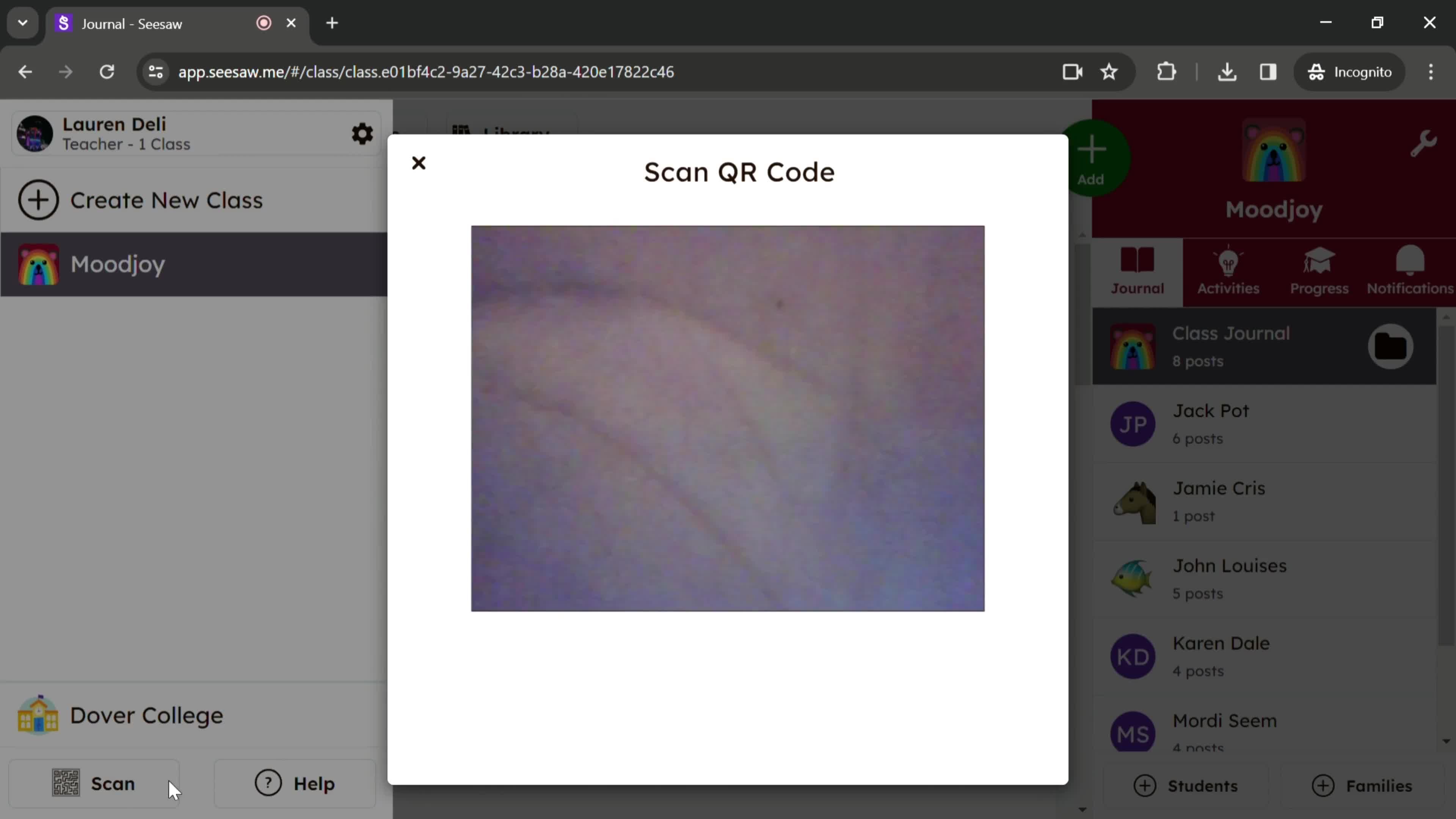1456x819 pixels.
Task: Select Class Journal 8 posts row
Action: point(1265,347)
